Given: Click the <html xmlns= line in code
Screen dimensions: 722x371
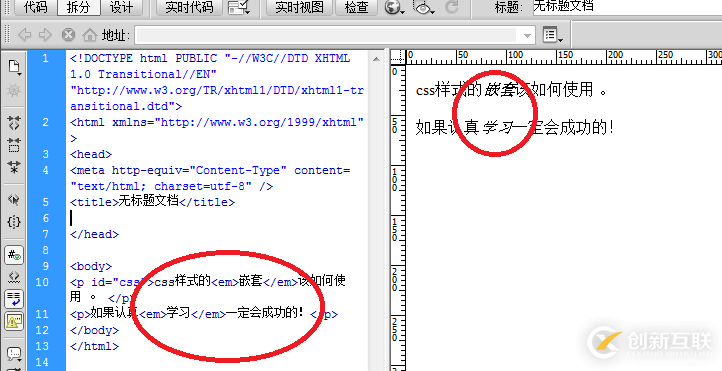Looking at the screenshot, I should tap(217, 122).
